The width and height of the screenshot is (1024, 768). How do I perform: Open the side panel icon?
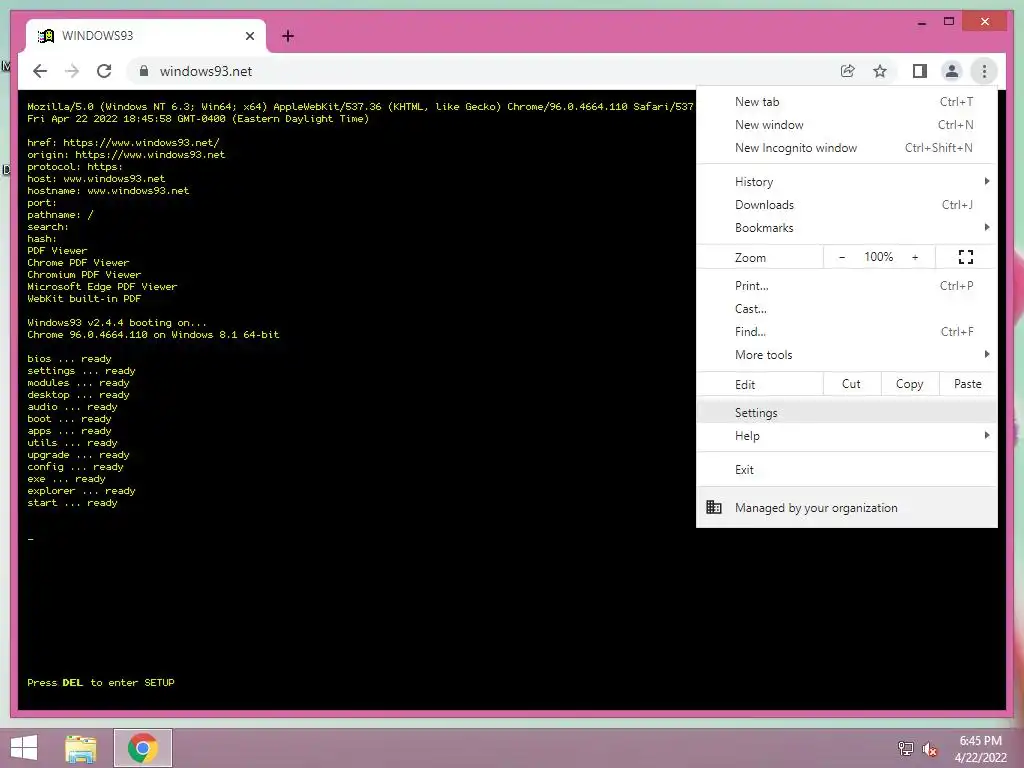[x=920, y=71]
